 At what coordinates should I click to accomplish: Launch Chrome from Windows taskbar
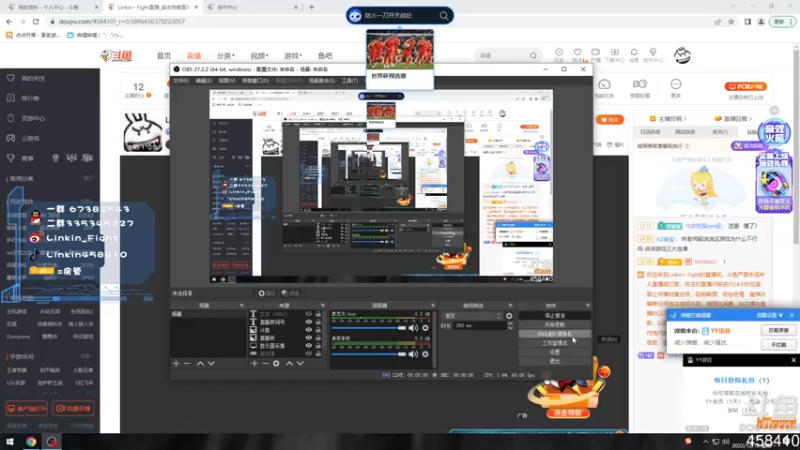(x=31, y=441)
